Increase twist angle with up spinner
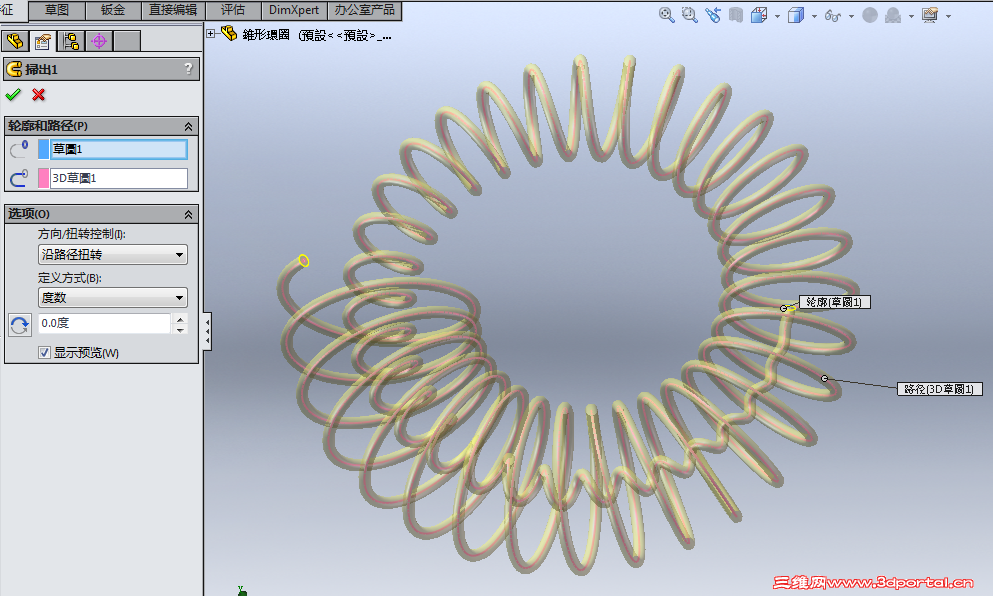This screenshot has width=993, height=596. (180, 319)
